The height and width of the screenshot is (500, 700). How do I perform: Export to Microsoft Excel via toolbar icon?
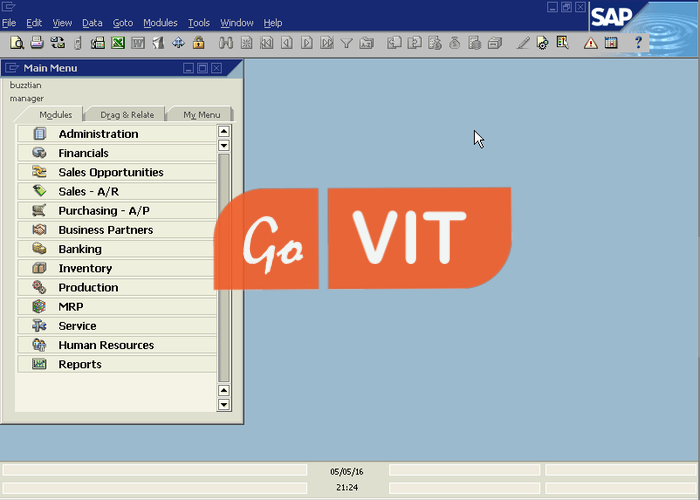[117, 43]
